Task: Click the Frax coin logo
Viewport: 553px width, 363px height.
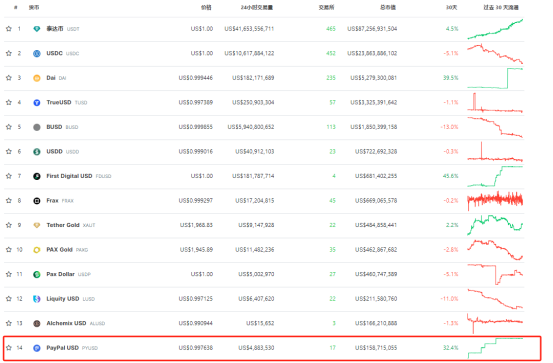Action: (x=37, y=201)
